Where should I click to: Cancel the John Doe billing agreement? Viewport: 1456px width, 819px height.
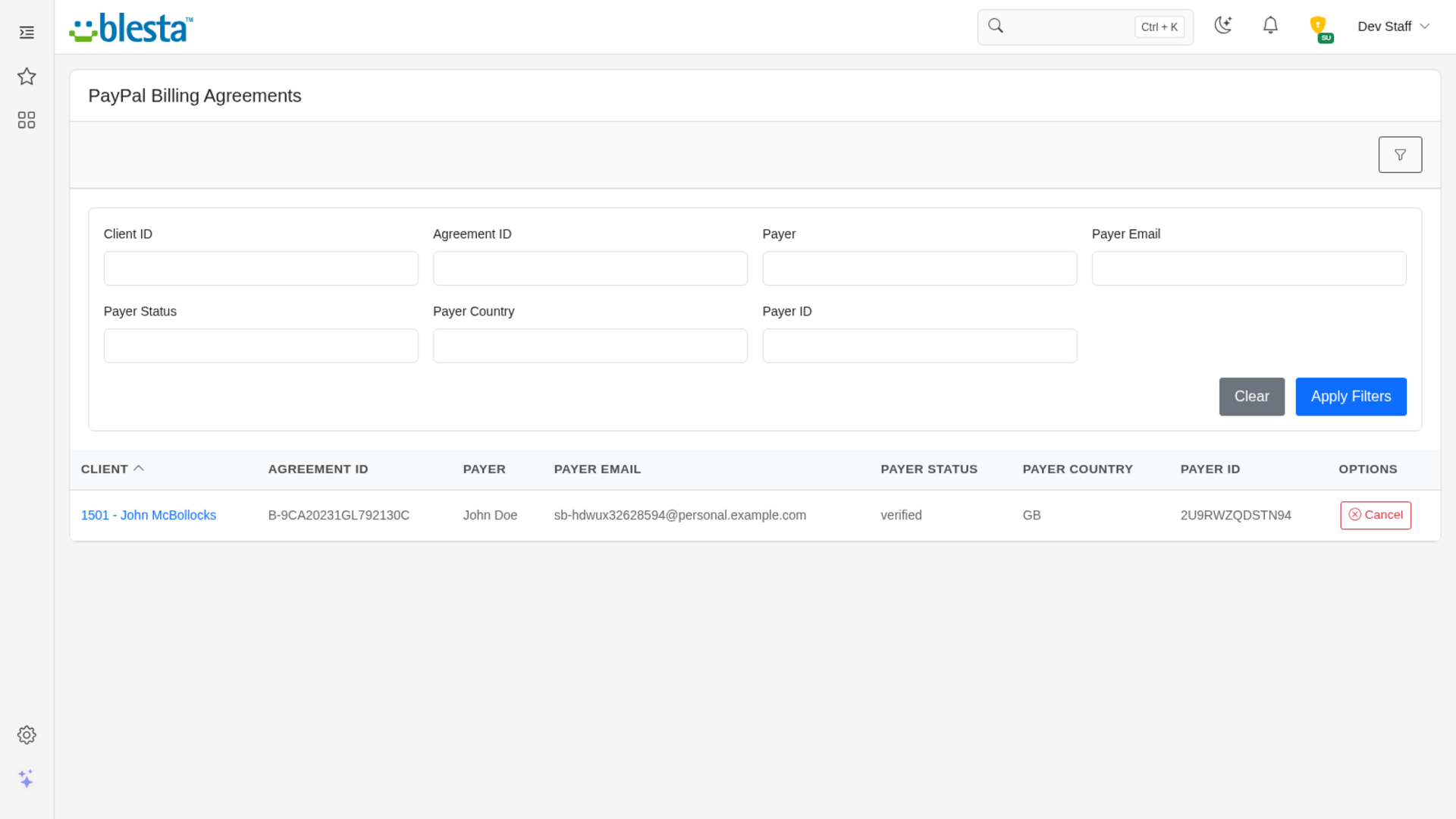(1375, 515)
